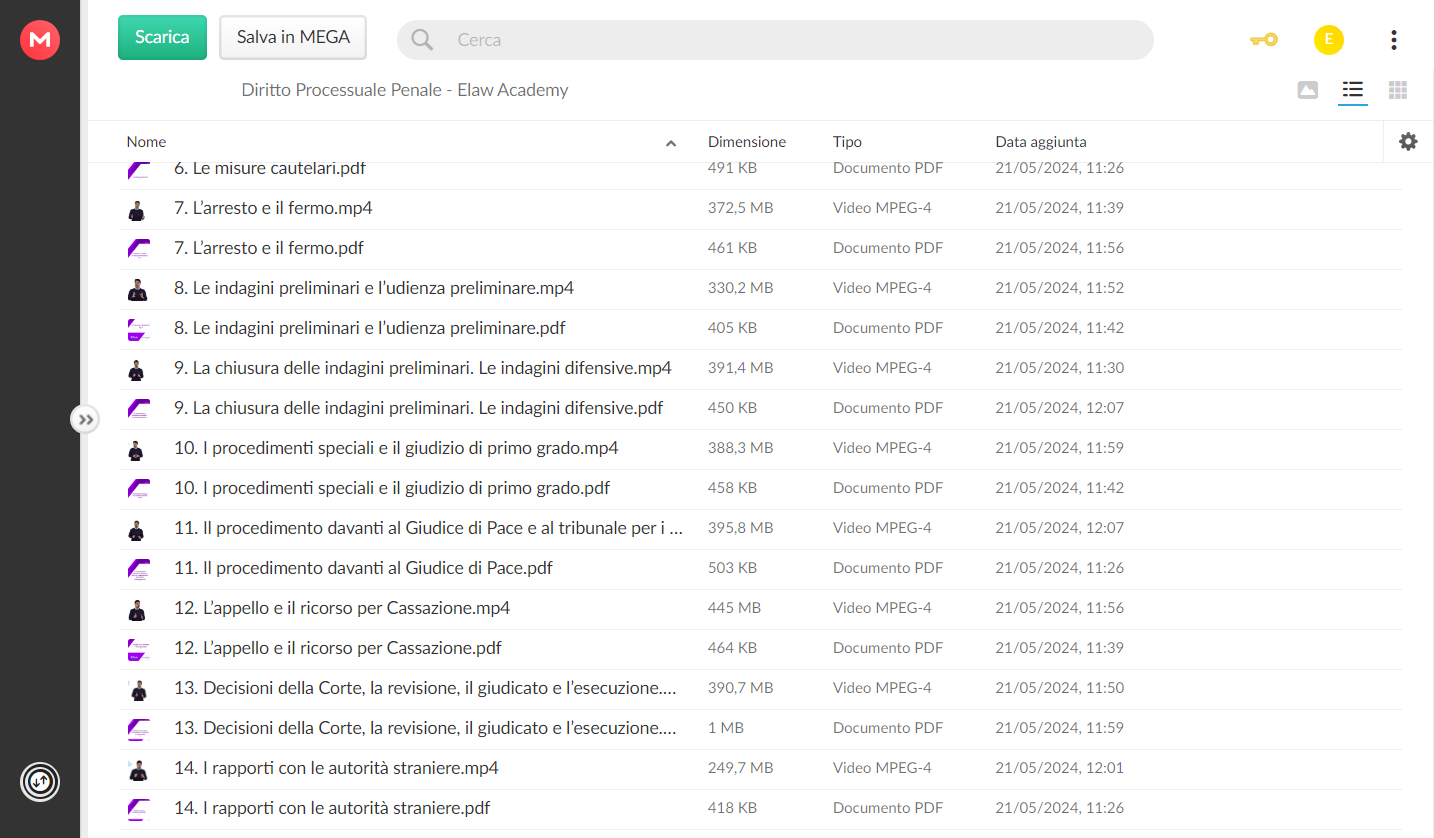This screenshot has width=1434, height=838.
Task: Open column settings gear icon
Action: click(x=1408, y=142)
